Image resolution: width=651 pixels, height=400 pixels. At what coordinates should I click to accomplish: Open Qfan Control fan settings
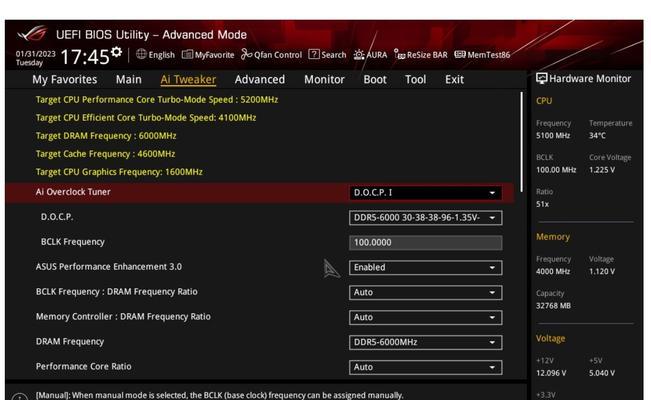click(272, 54)
